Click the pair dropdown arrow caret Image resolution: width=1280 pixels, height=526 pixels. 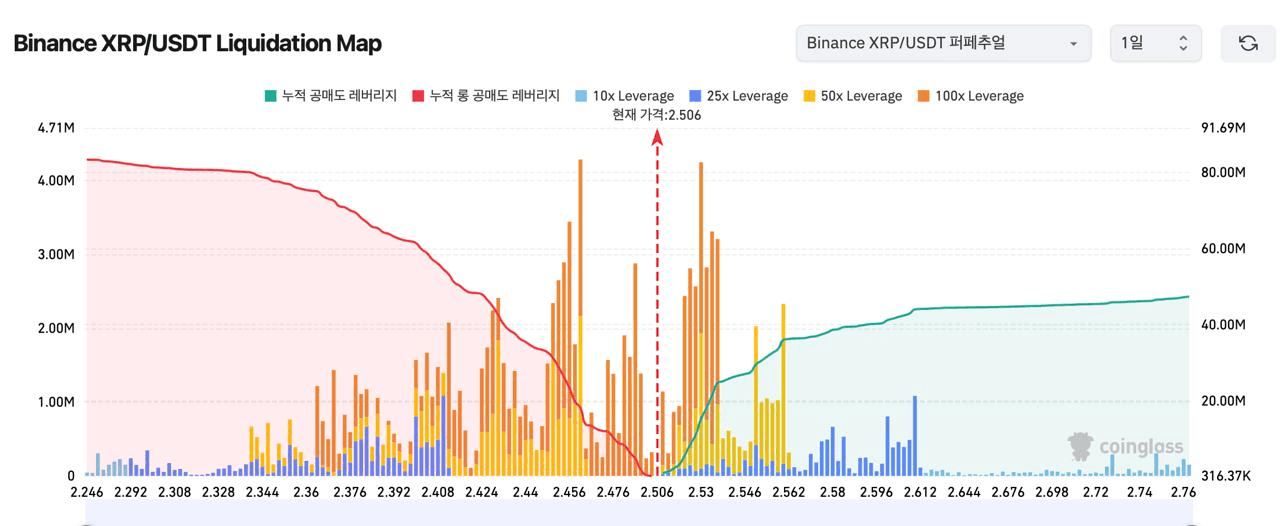pyautogui.click(x=1073, y=44)
